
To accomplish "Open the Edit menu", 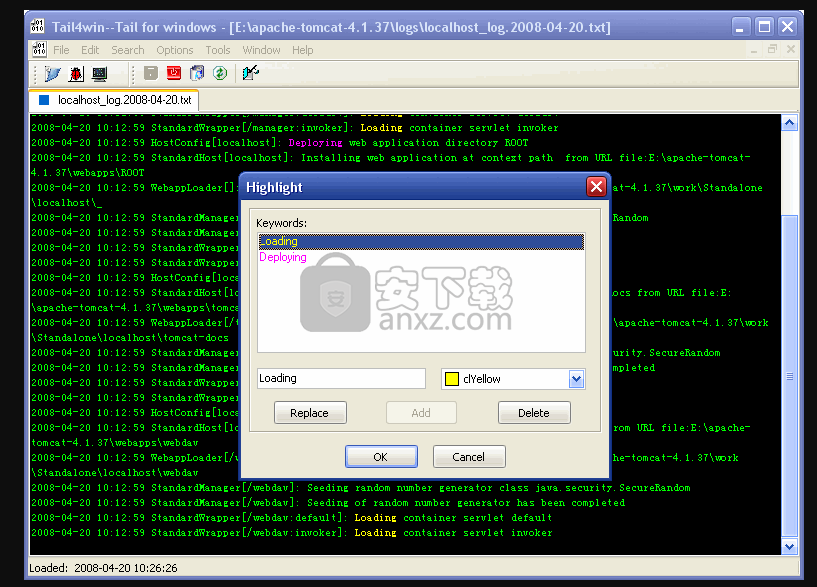I will 90,50.
